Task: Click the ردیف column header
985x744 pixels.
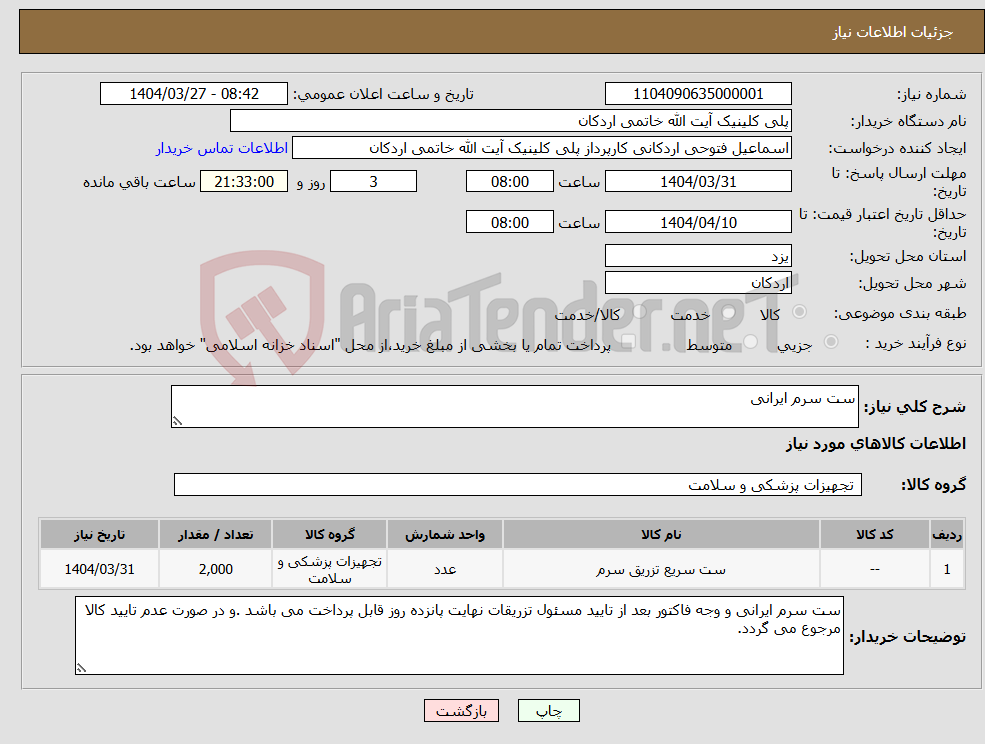Action: (x=947, y=534)
